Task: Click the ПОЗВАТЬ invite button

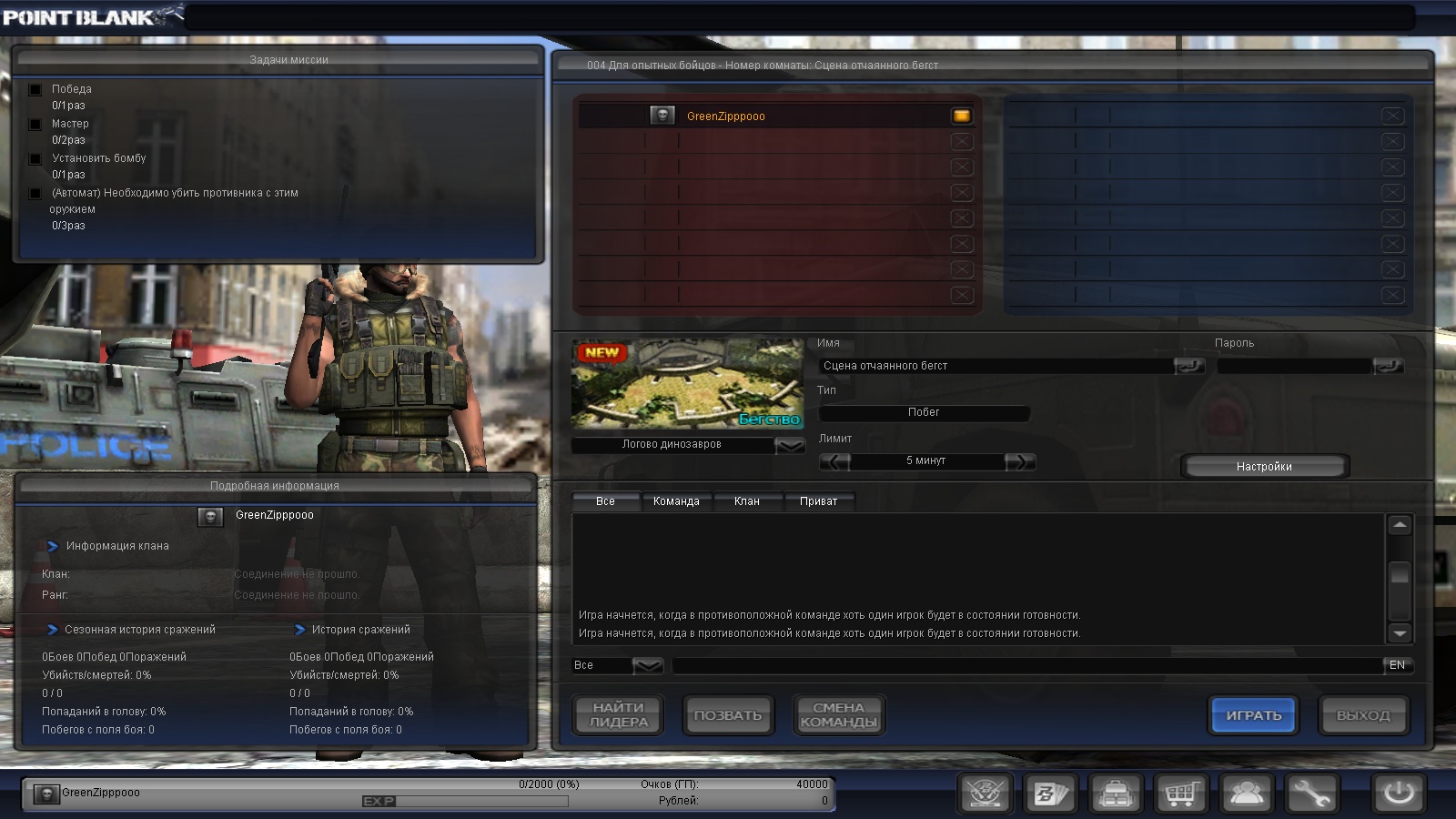Action: [x=728, y=715]
